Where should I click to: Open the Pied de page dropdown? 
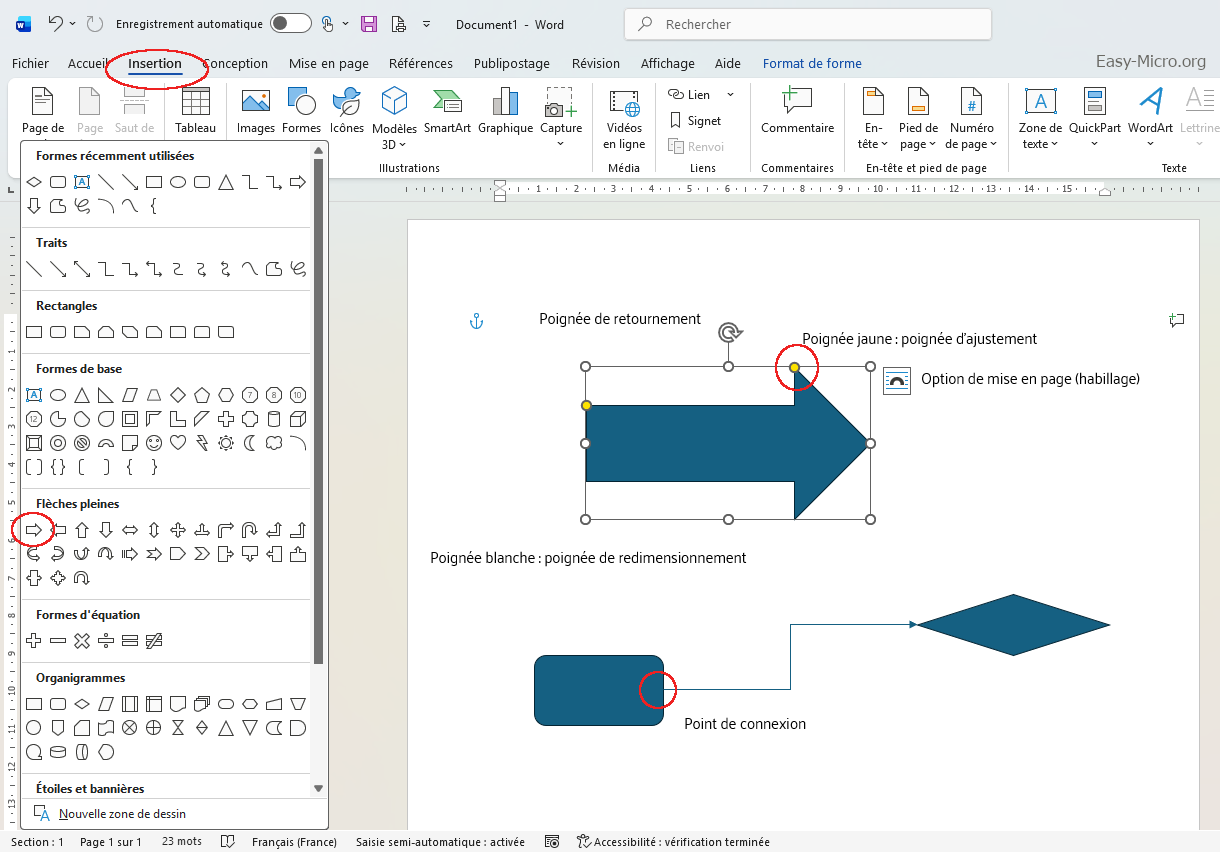point(918,136)
